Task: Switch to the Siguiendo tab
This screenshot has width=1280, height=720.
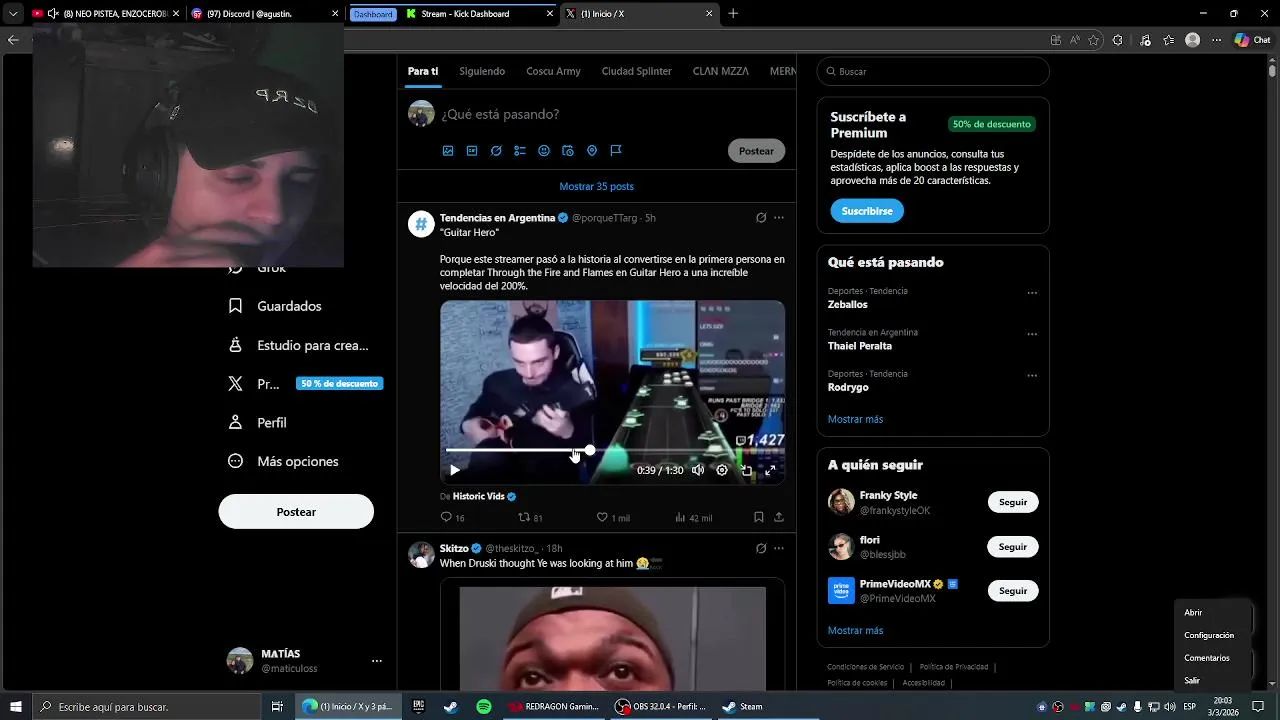Action: [482, 71]
